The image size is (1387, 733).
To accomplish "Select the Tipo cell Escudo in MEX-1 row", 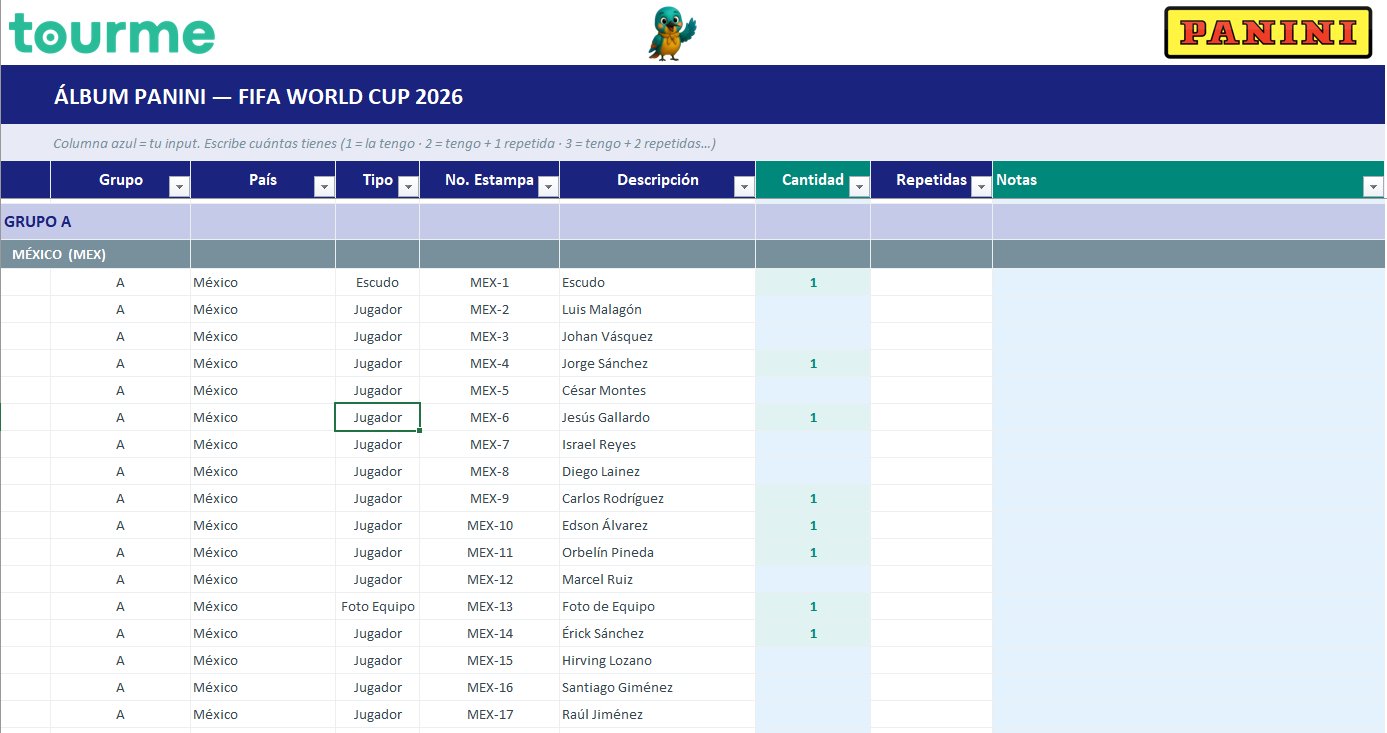I will coord(377,283).
